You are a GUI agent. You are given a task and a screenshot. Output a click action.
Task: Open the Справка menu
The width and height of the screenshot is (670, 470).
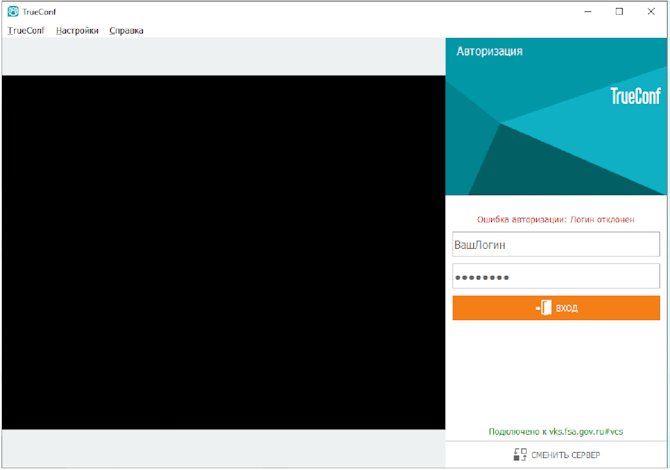pyautogui.click(x=126, y=30)
